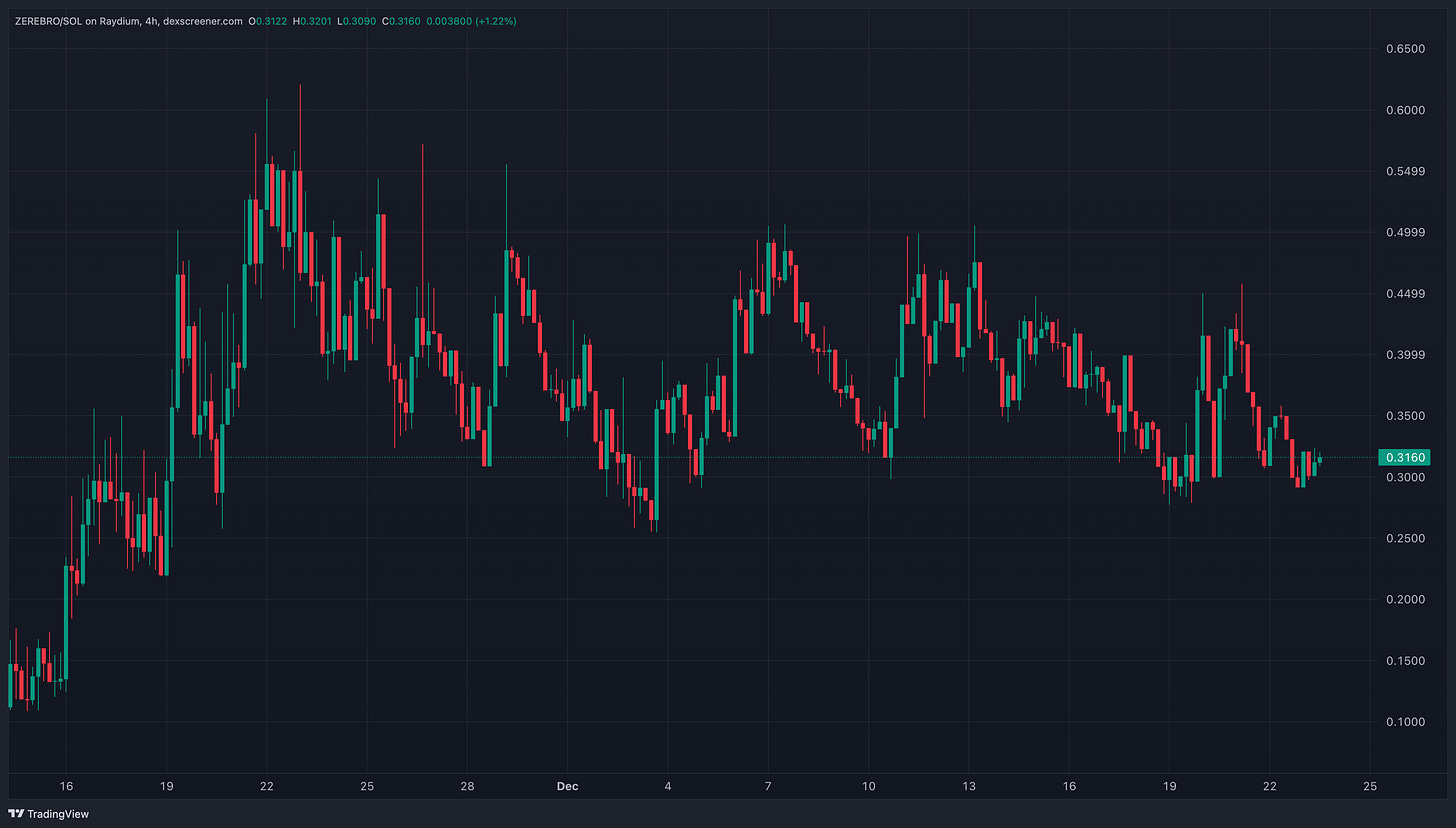The height and width of the screenshot is (828, 1456).
Task: Click the 0.3500 price axis label
Action: (x=1406, y=416)
